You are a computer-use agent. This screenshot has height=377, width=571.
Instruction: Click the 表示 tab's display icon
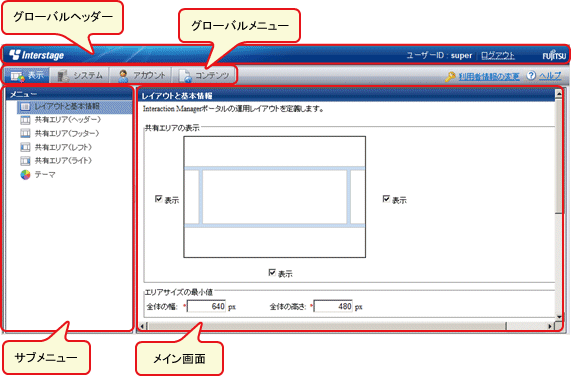pos(17,76)
